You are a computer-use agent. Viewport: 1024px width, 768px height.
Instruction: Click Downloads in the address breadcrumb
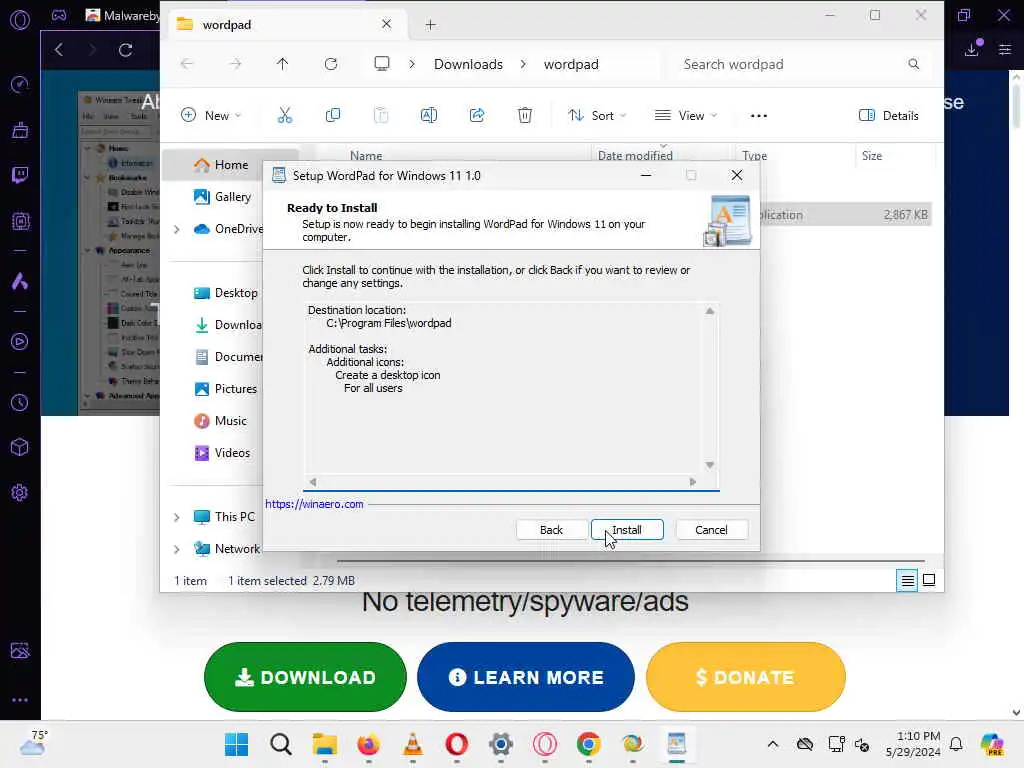coord(468,64)
